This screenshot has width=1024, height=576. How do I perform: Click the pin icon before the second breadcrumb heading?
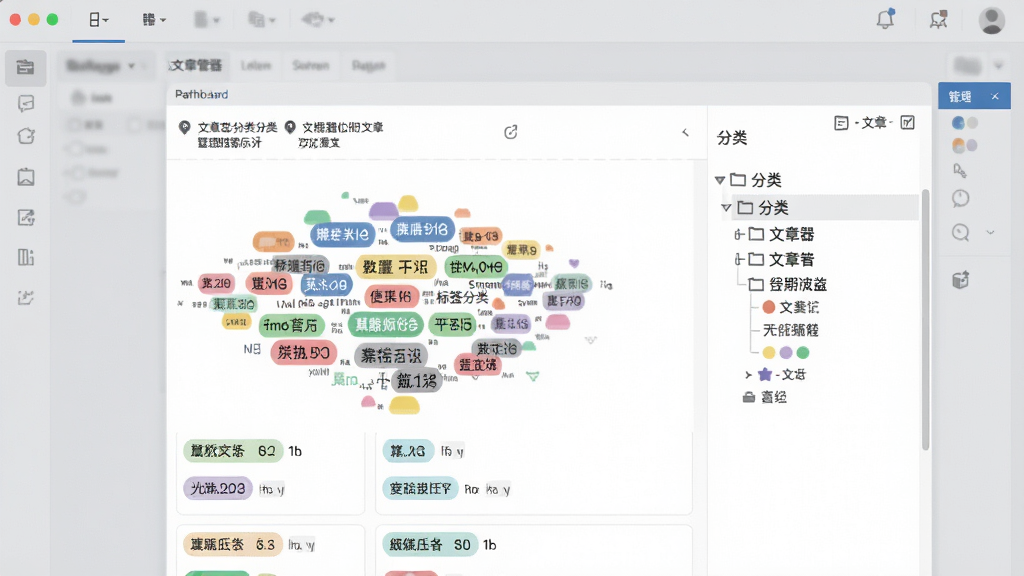[x=290, y=127]
